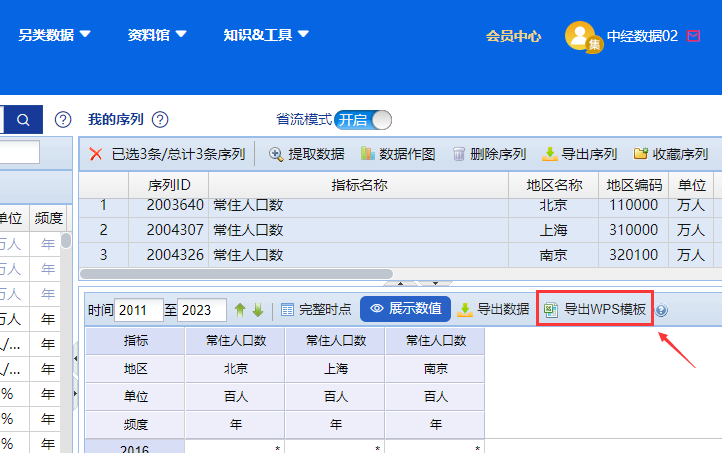Expand the 资料馆 dropdown menu
The width and height of the screenshot is (722, 453).
tap(157, 35)
